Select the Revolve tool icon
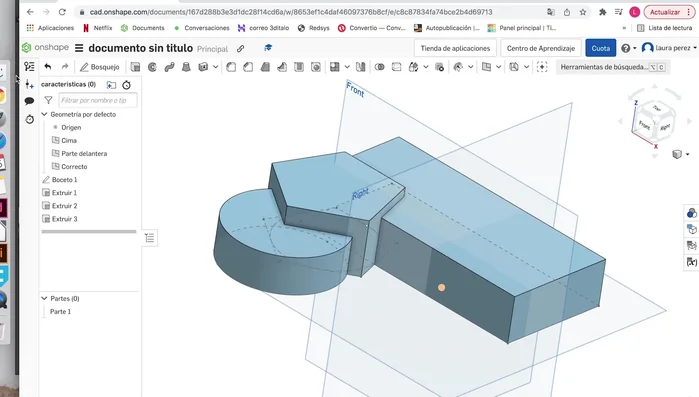The width and height of the screenshot is (699, 397). pyautogui.click(x=152, y=67)
